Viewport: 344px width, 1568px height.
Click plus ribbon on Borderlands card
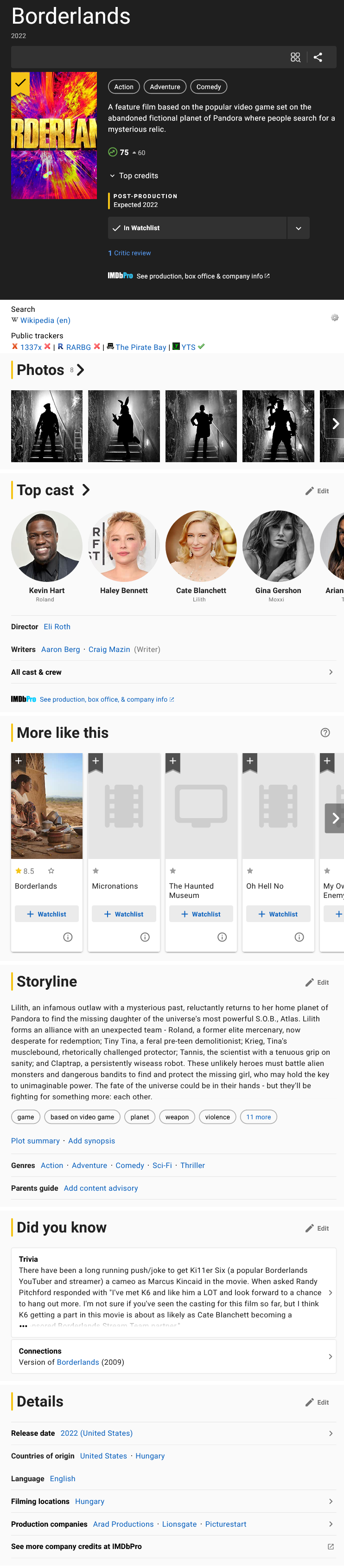pyautogui.click(x=18, y=762)
